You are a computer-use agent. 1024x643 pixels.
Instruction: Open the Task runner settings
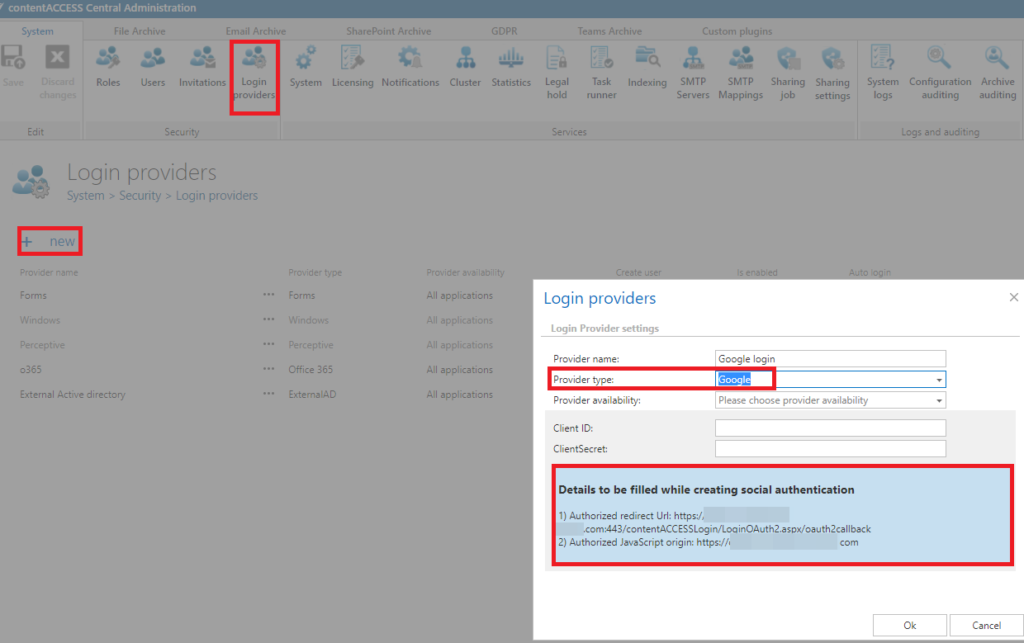pyautogui.click(x=601, y=70)
